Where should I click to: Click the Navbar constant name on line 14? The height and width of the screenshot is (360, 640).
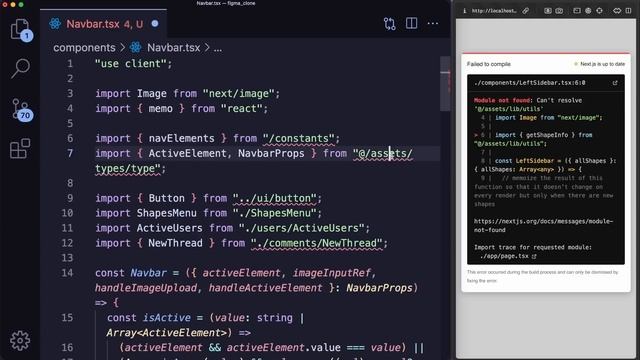[148, 273]
